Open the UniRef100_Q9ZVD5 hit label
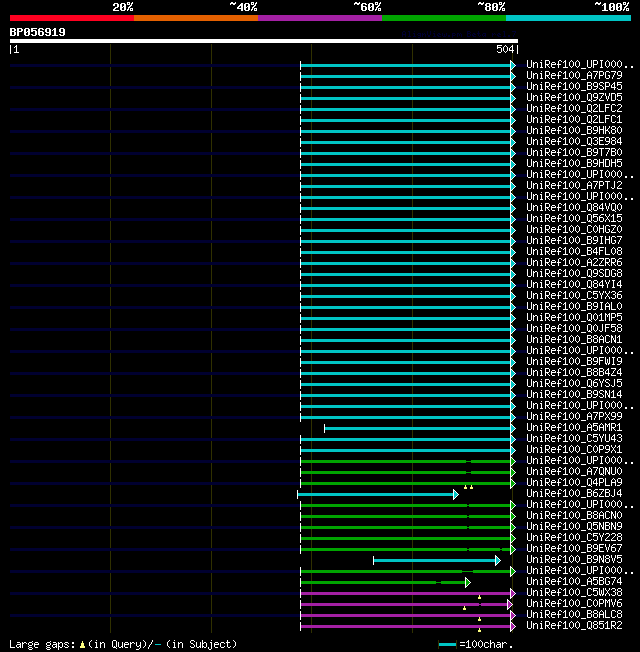 [574, 97]
